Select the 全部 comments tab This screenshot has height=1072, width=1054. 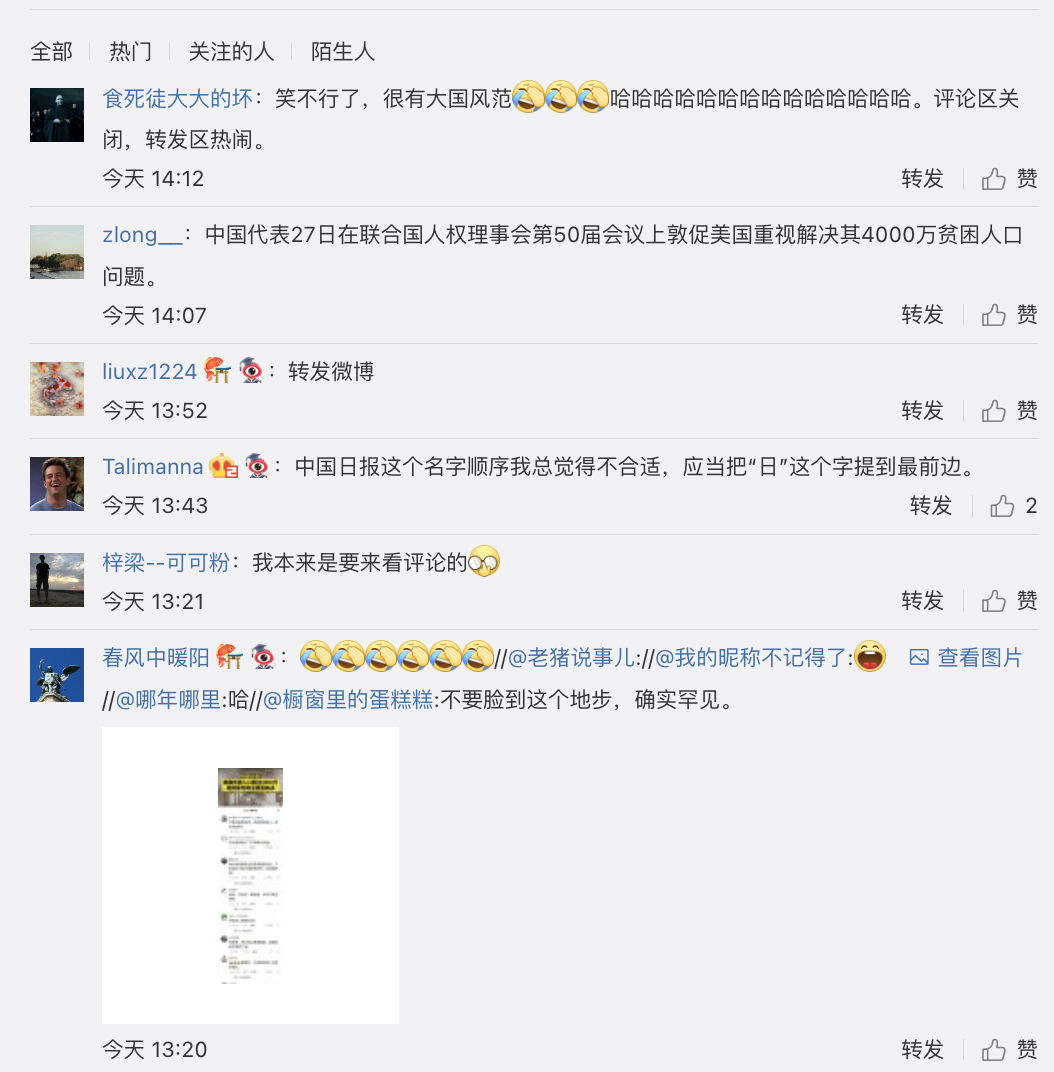click(51, 51)
